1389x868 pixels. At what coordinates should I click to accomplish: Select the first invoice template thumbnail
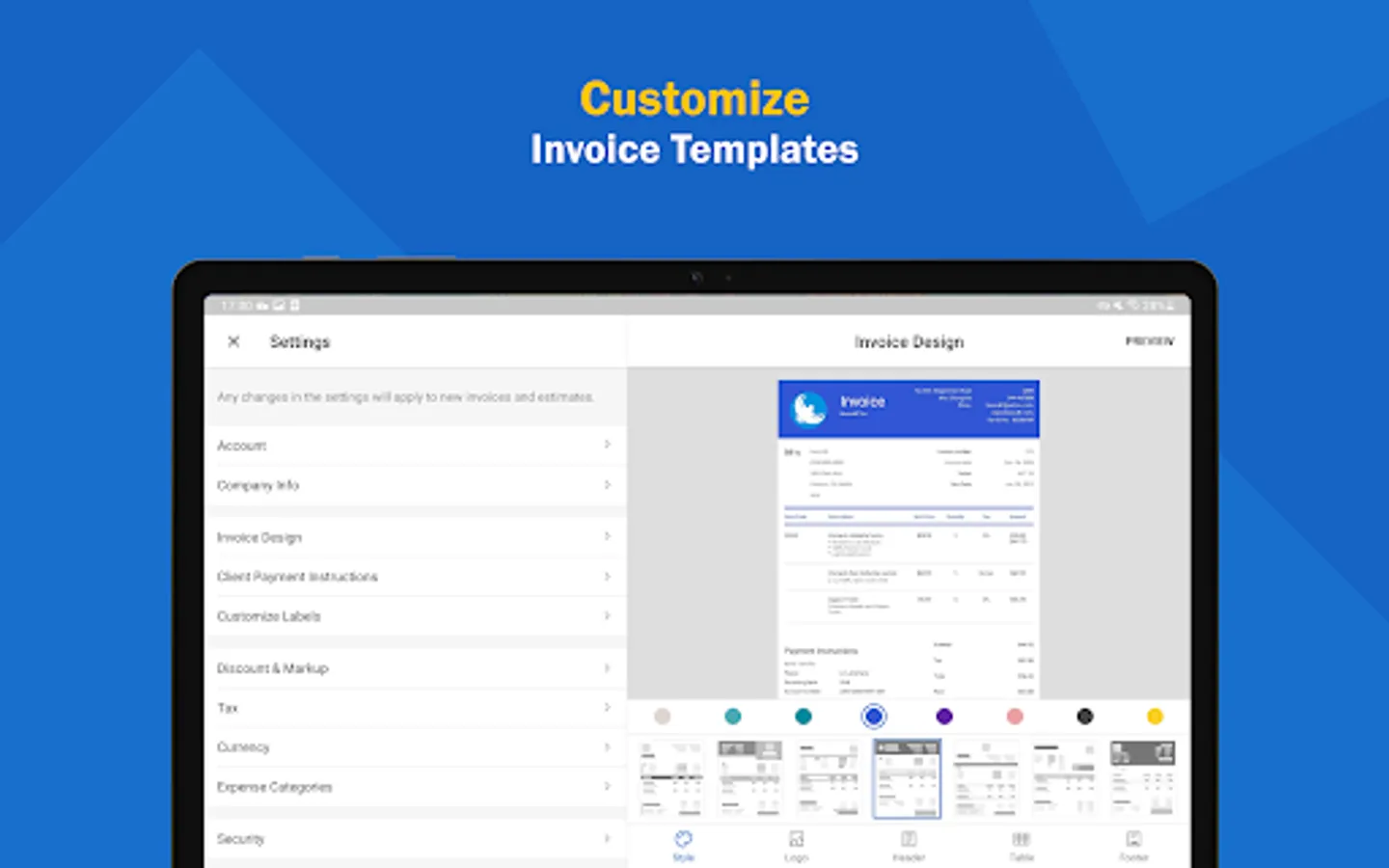[671, 778]
